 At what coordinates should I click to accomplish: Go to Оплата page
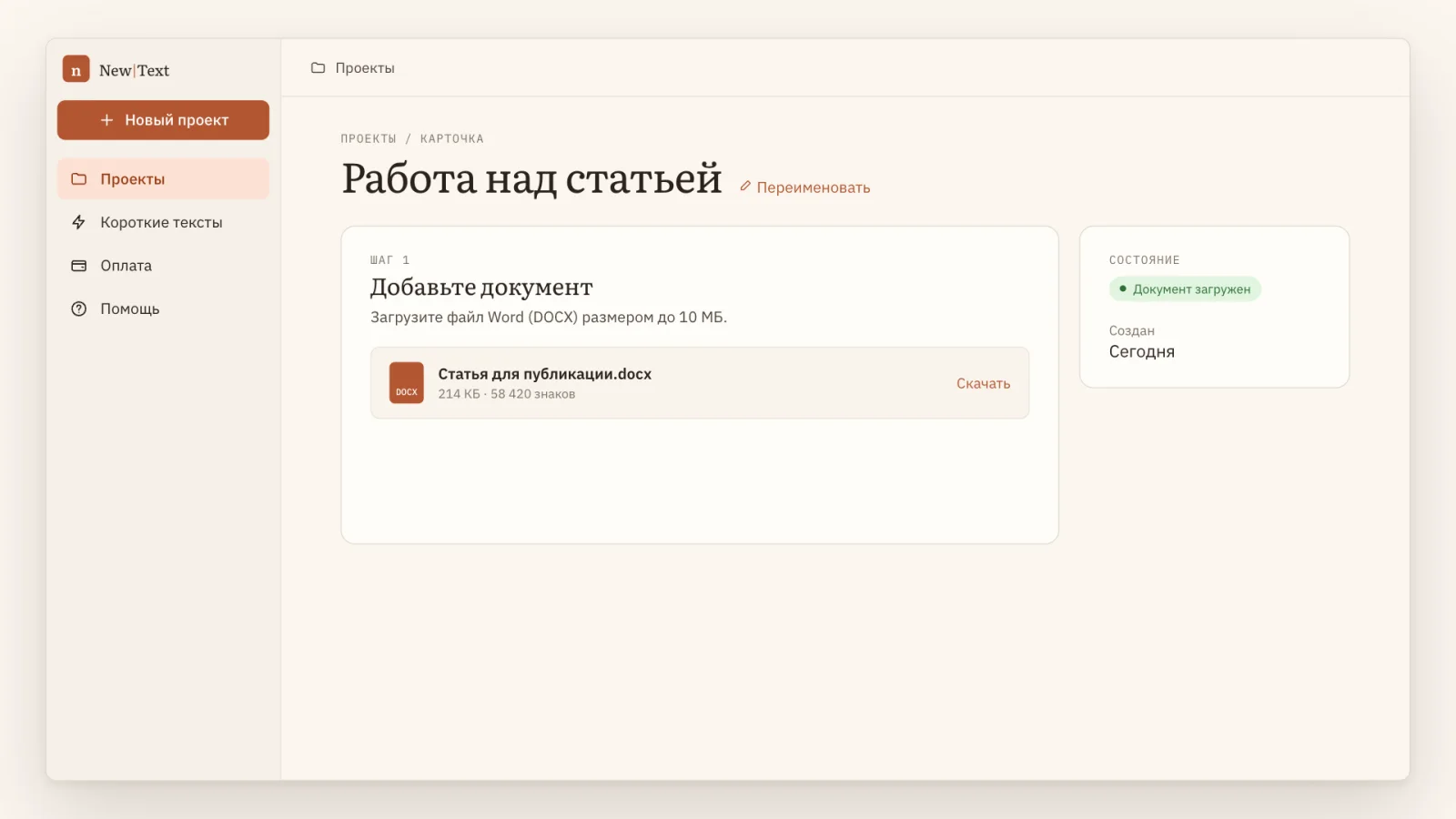[163, 266]
